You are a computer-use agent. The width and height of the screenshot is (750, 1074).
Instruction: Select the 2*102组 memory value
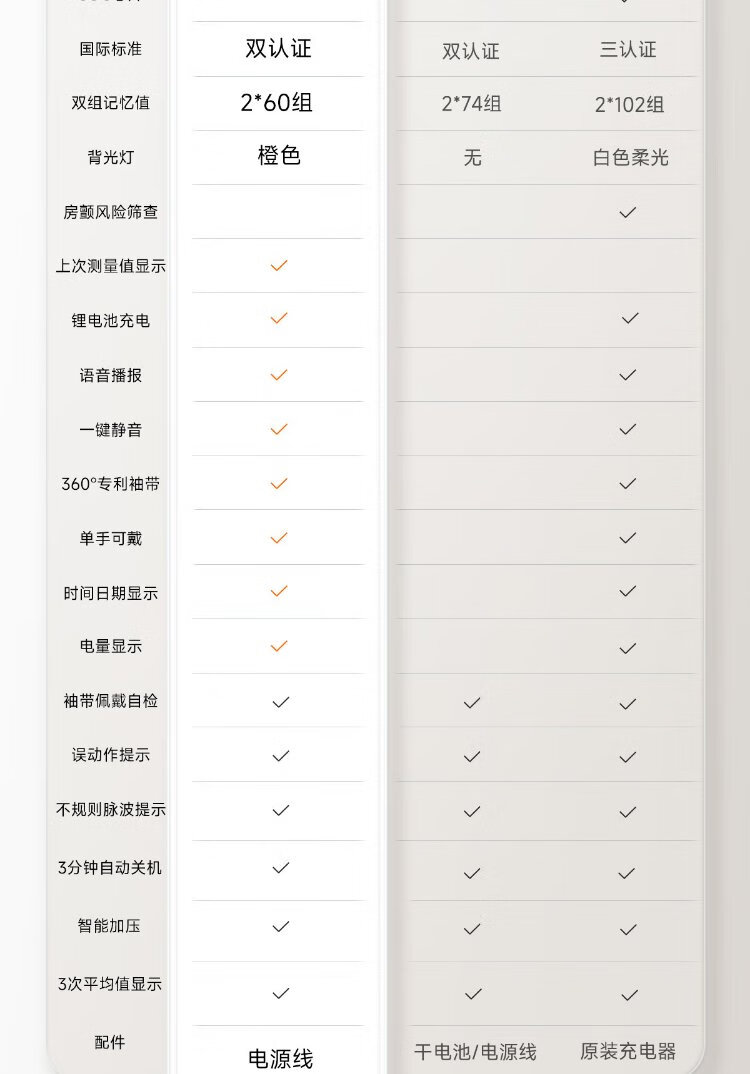point(629,104)
